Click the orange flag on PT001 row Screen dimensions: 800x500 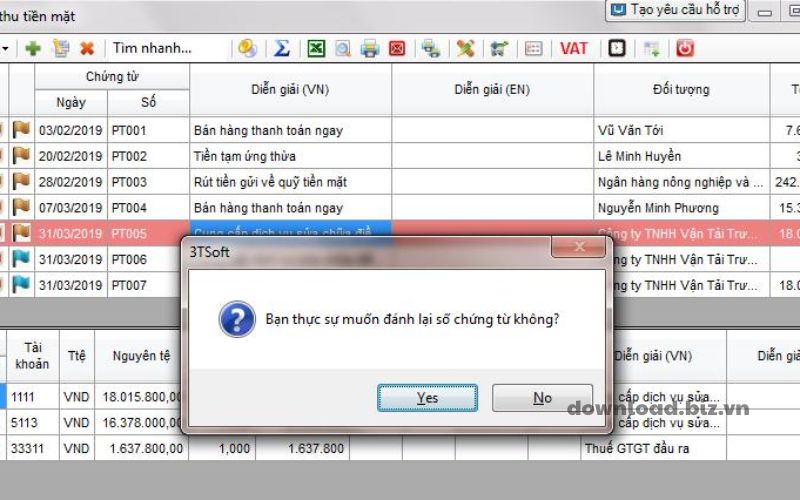pos(21,130)
